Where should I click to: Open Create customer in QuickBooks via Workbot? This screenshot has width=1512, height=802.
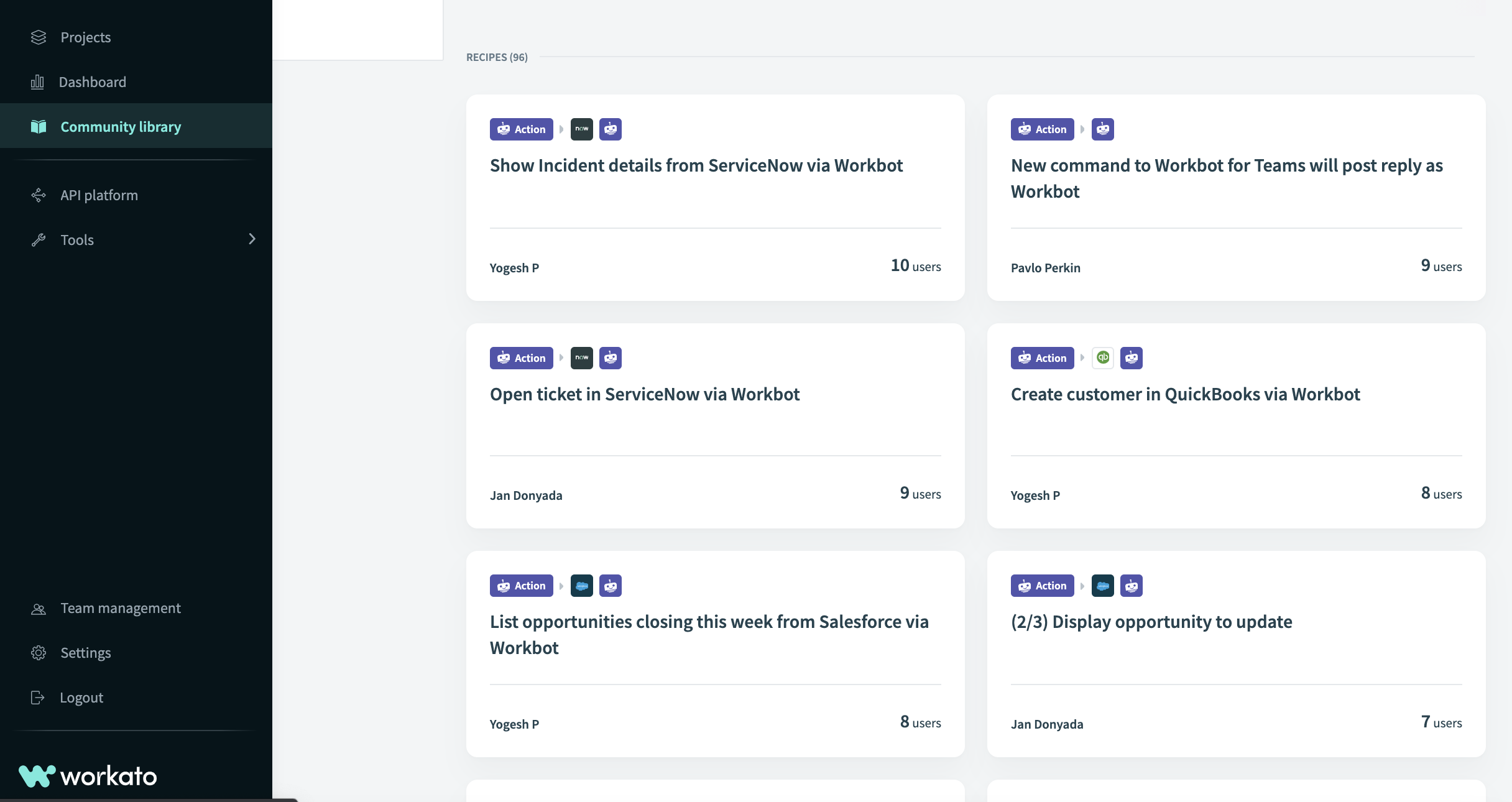(1185, 394)
